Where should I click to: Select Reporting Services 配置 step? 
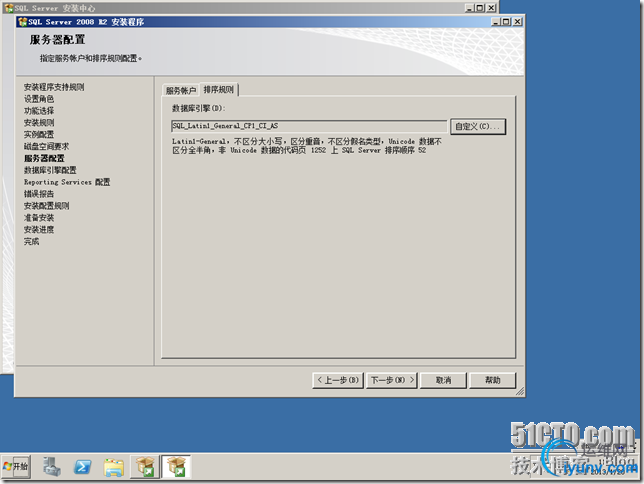pyautogui.click(x=67, y=182)
